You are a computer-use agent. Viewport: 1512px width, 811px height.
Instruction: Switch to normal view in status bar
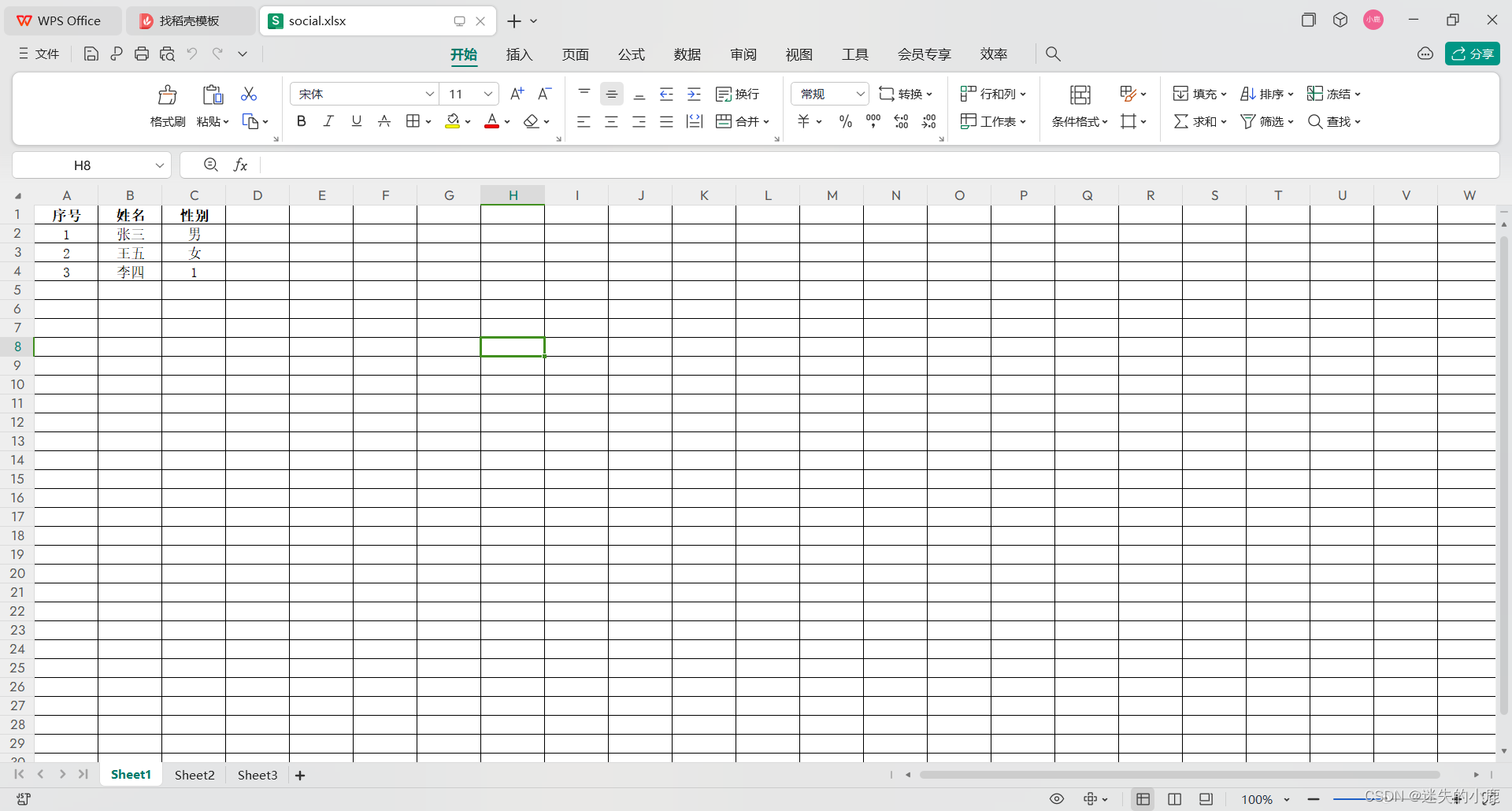tap(1143, 799)
